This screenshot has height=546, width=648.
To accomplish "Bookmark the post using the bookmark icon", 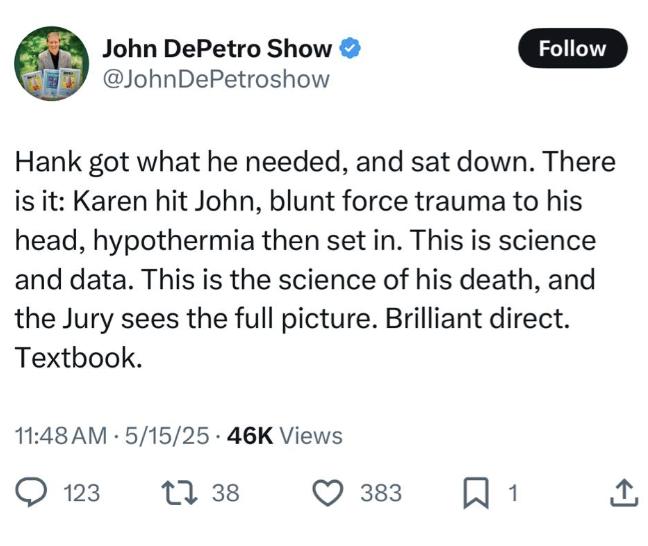I will (474, 492).
